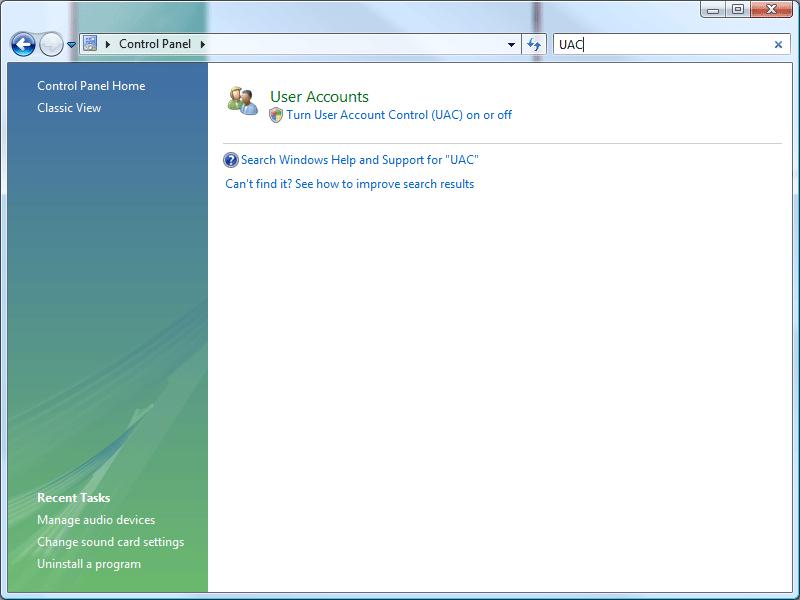
Task: Open the address bar history dropdown
Action: pyautogui.click(x=511, y=44)
